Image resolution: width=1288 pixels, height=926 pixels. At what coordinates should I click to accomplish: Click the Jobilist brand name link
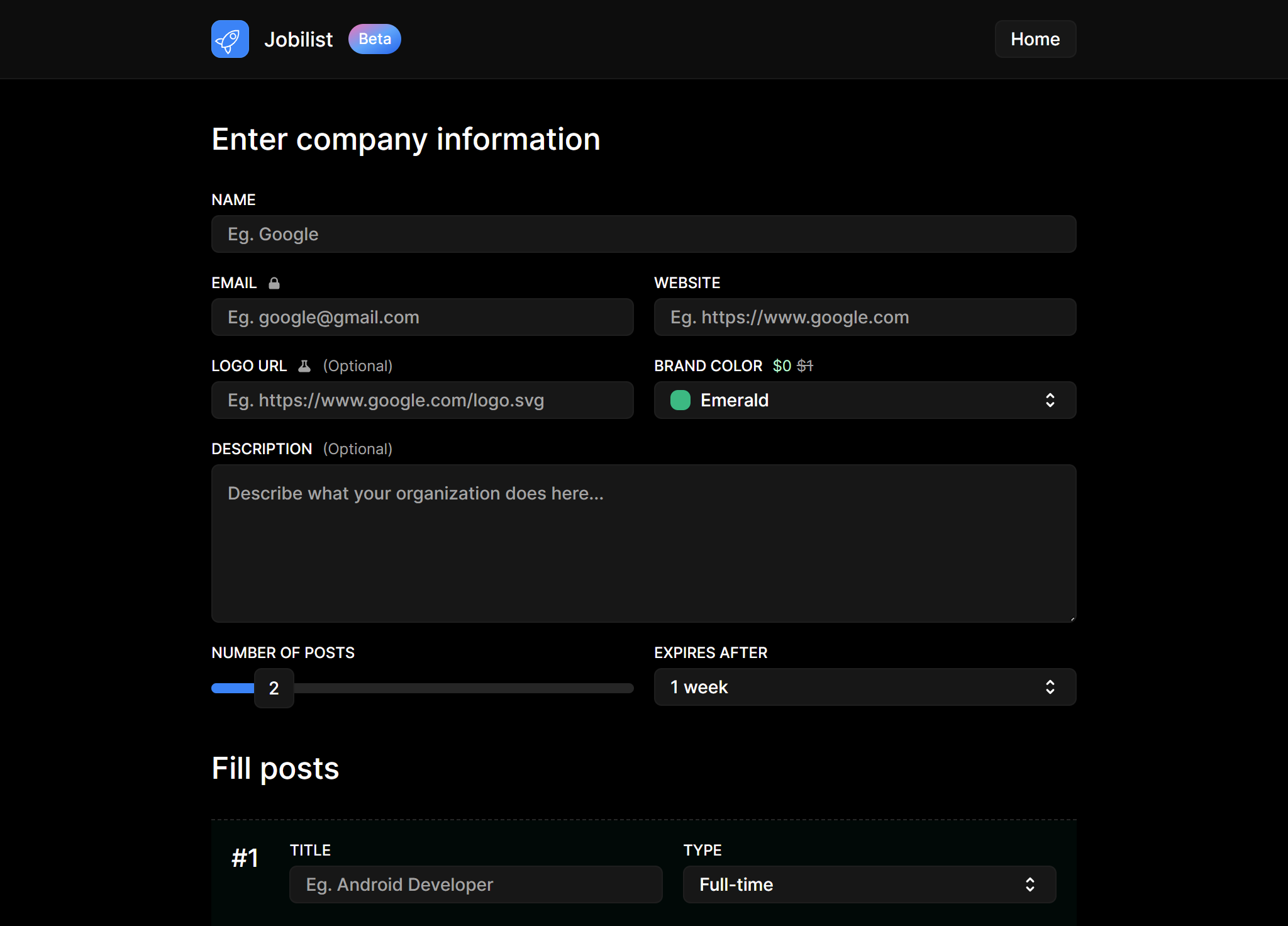(x=298, y=39)
